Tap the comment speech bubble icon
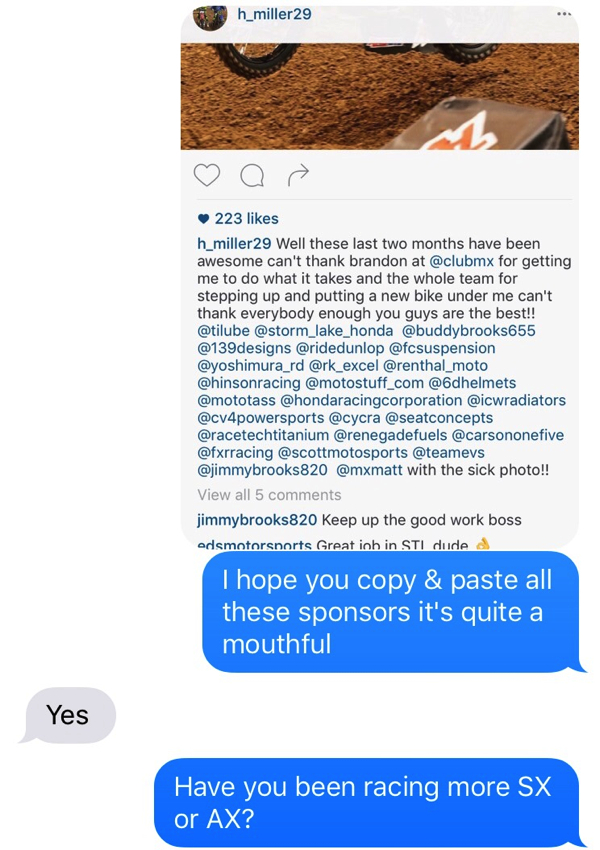The image size is (600, 850). [x=252, y=175]
